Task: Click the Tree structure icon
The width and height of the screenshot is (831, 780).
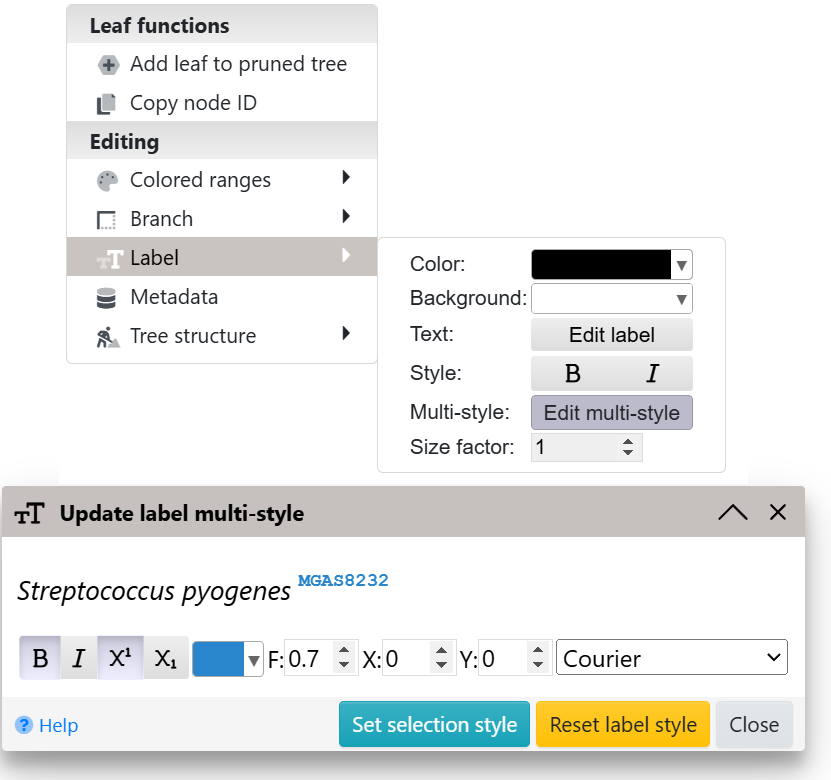Action: coord(107,337)
